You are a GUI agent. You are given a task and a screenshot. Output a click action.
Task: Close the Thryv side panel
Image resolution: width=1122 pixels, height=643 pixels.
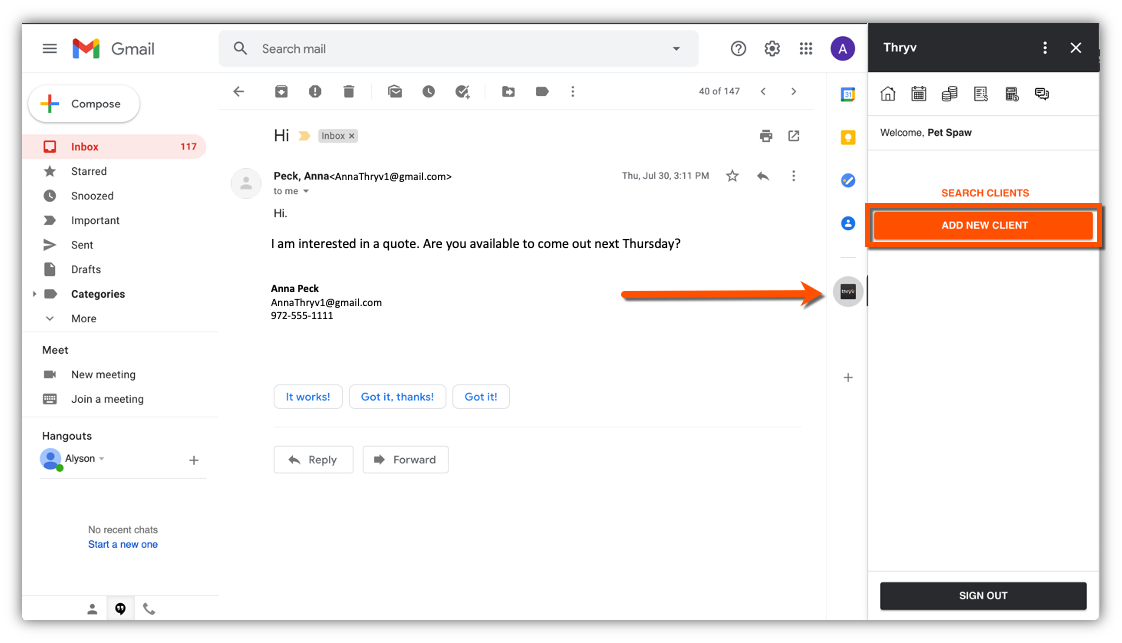(1075, 48)
